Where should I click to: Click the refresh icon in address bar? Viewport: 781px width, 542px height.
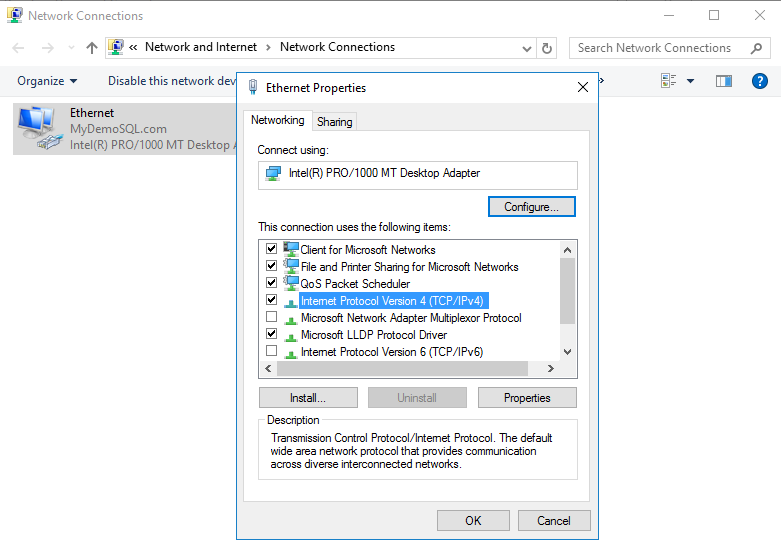point(547,48)
